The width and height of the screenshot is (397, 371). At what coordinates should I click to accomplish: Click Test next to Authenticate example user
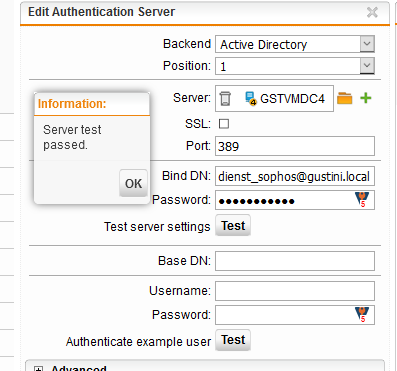tap(233, 340)
